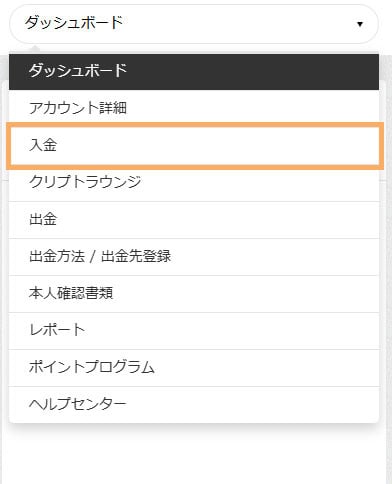This screenshot has height=484, width=392.
Task: Go to 本人確認書類 in the menu
Action: (194, 294)
